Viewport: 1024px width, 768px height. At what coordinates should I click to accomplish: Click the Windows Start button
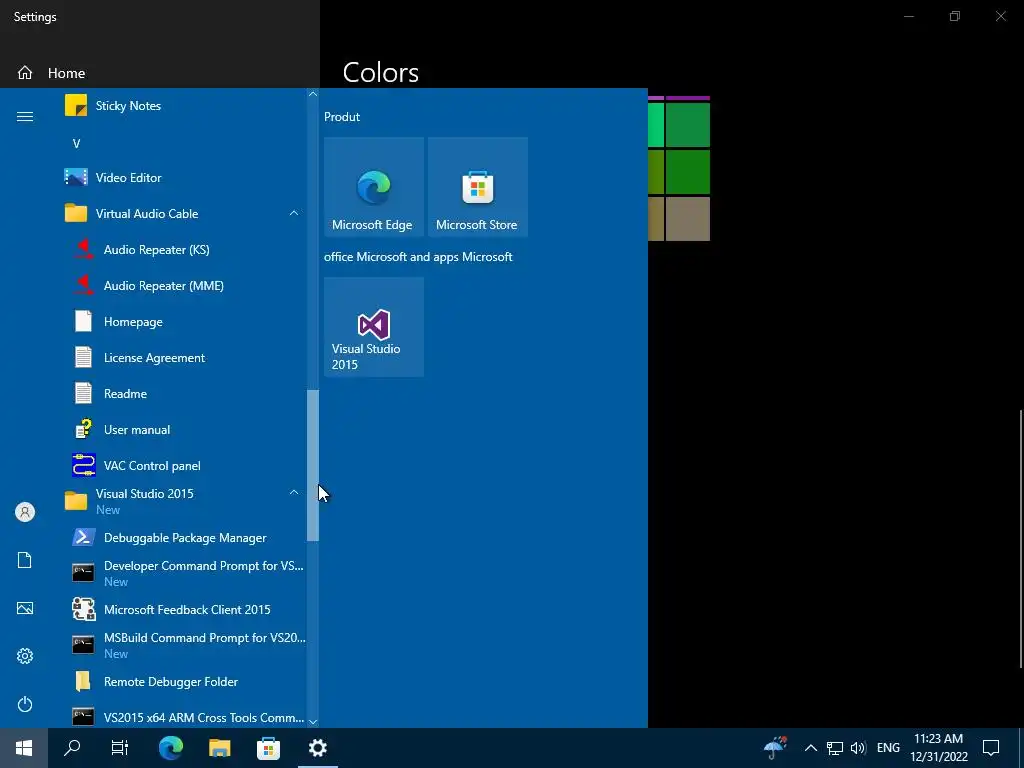(24, 748)
